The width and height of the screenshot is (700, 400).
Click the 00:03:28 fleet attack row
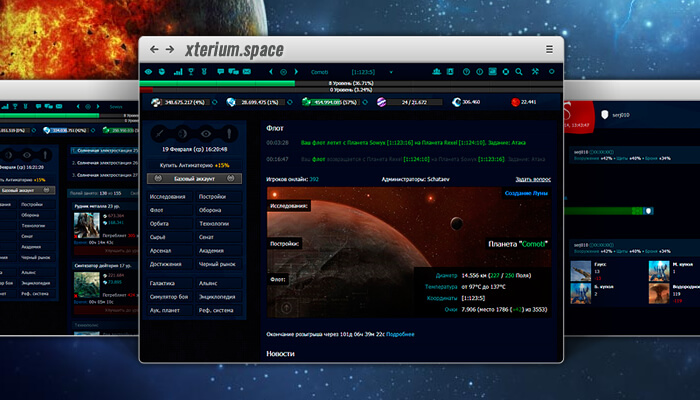point(408,143)
